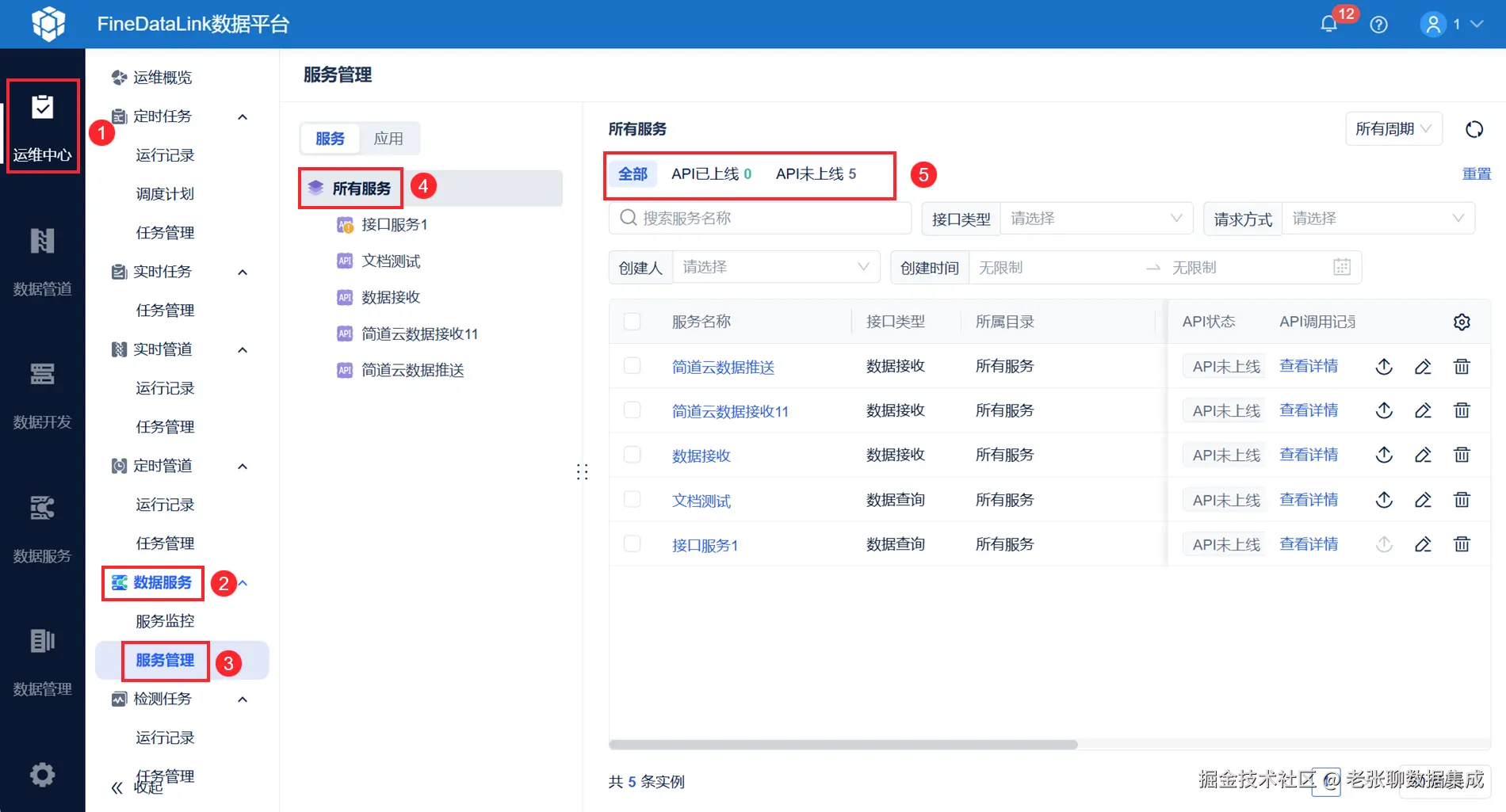Edit the 数据接收 service

click(1423, 455)
